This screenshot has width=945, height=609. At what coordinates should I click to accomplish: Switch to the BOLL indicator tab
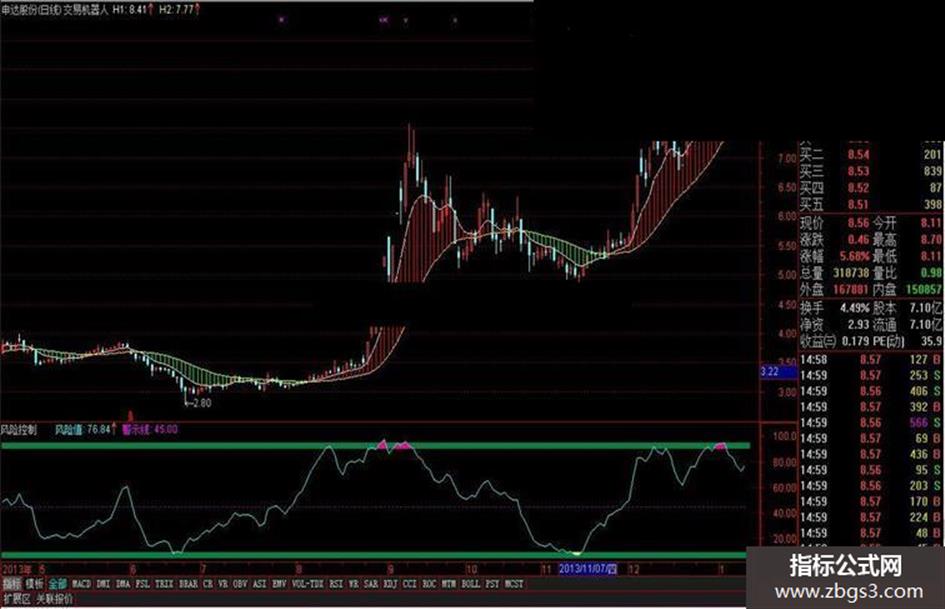(471, 584)
